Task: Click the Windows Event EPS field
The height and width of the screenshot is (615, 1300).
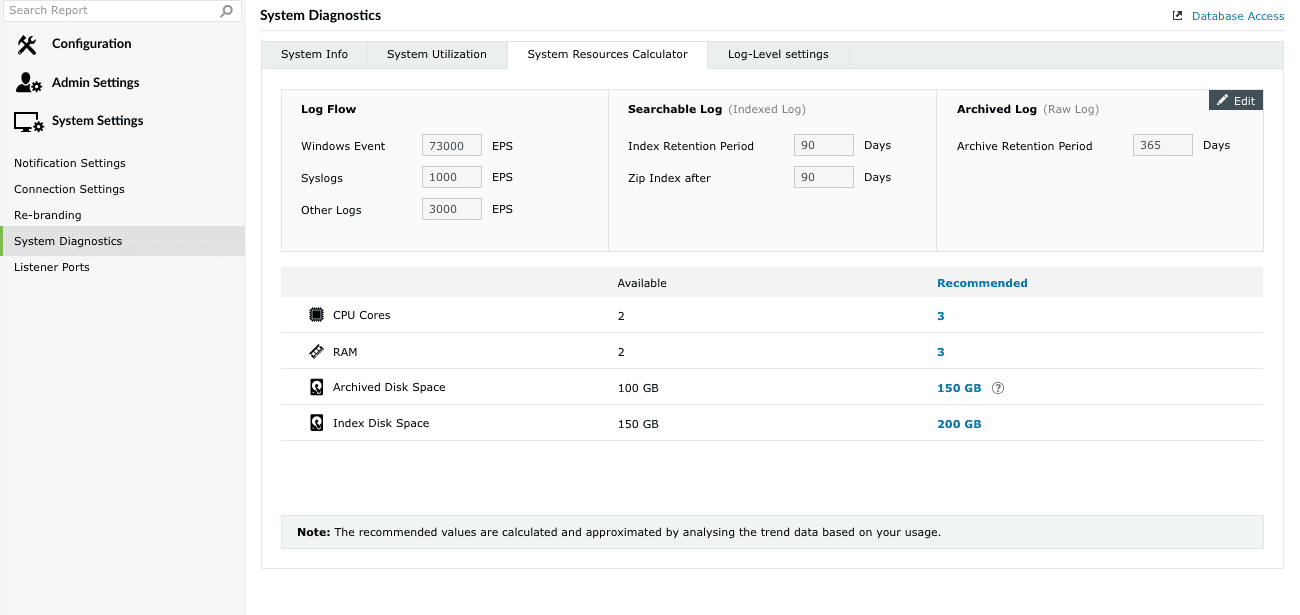Action: pos(452,146)
